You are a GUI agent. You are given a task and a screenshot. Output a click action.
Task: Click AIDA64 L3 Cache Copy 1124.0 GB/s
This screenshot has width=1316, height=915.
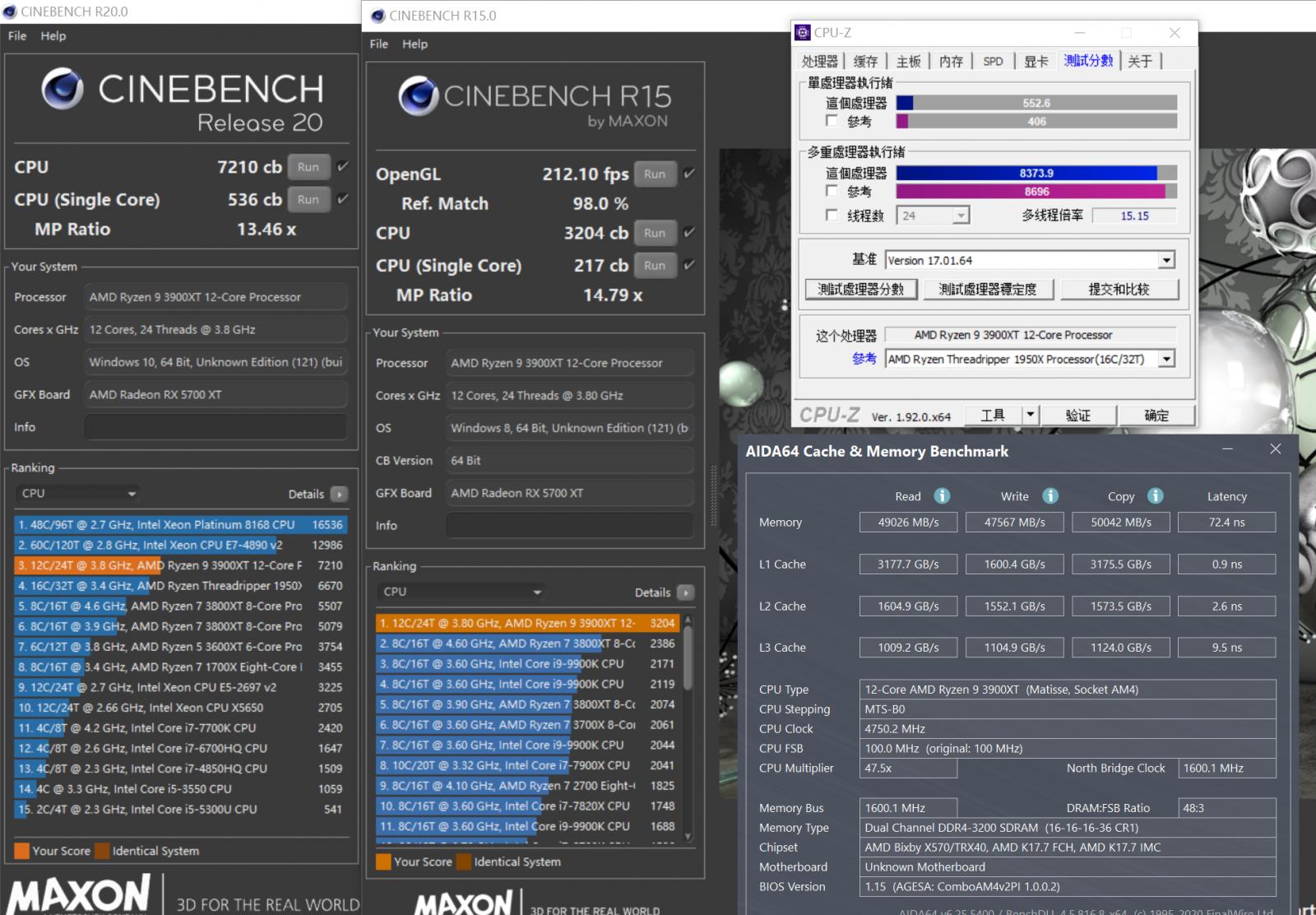(x=1120, y=647)
